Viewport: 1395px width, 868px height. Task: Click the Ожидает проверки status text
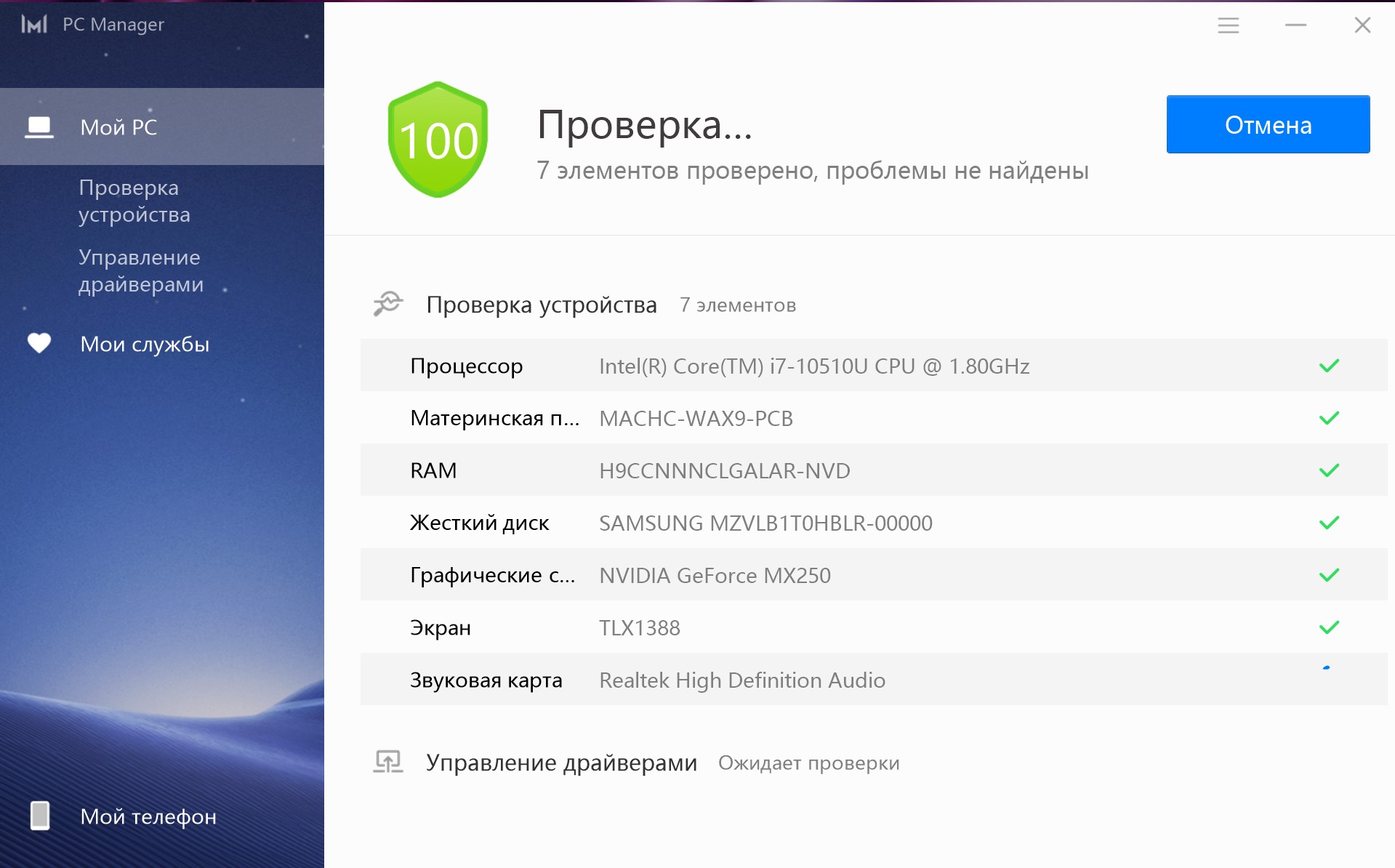pyautogui.click(x=809, y=763)
